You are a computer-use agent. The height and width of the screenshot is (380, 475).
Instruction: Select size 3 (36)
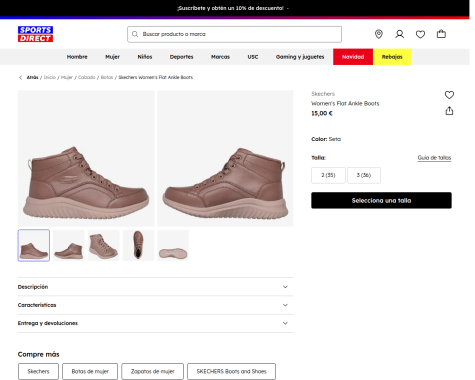[364, 175]
